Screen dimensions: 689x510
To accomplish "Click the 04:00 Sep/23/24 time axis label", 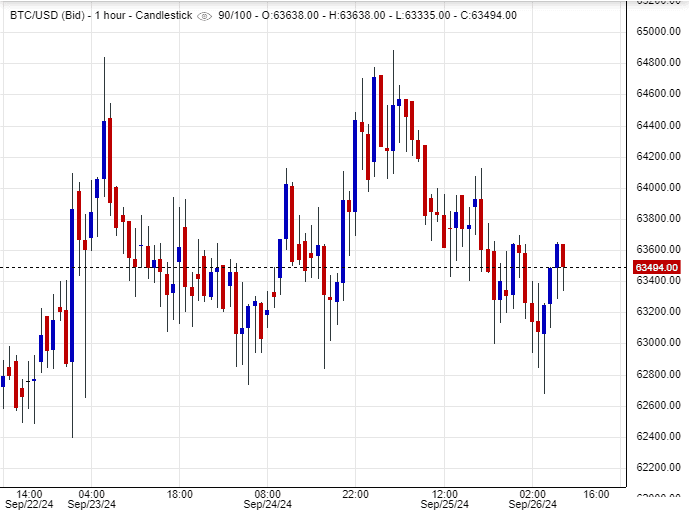I will click(91, 500).
